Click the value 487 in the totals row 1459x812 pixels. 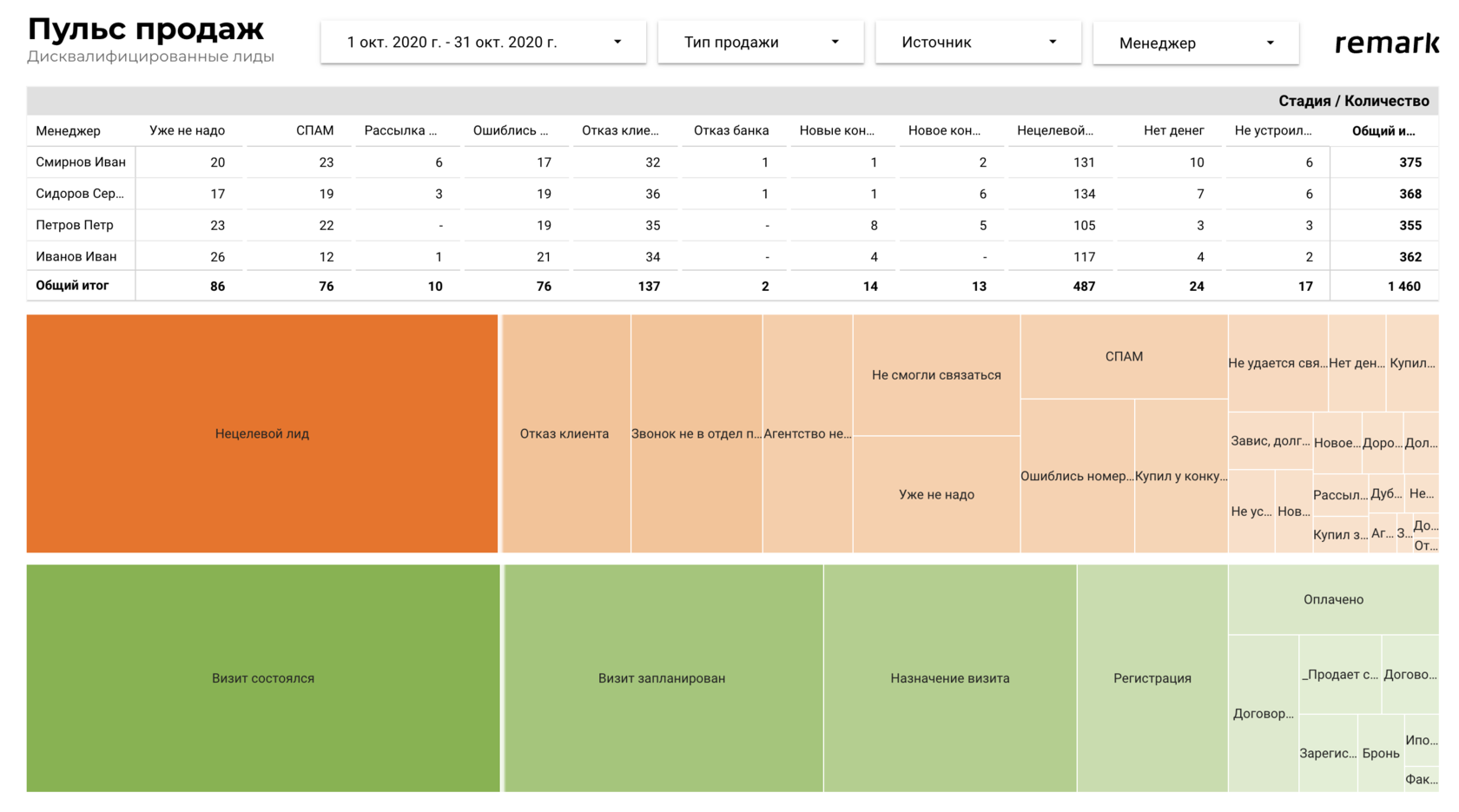(x=1084, y=286)
